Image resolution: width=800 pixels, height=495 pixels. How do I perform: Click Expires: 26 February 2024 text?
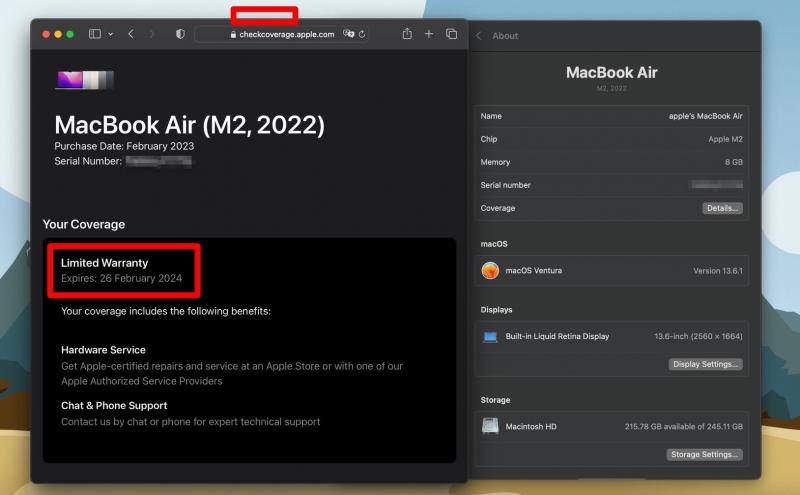tap(121, 278)
